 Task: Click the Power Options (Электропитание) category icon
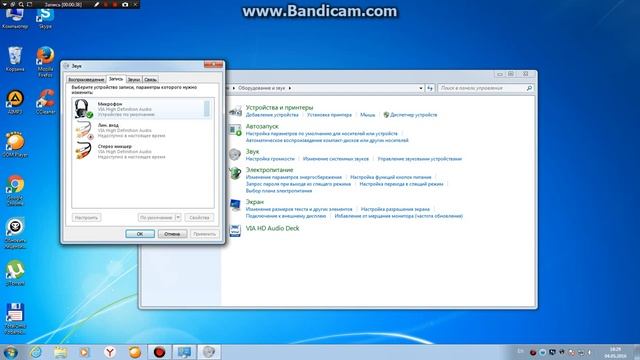[x=235, y=173]
